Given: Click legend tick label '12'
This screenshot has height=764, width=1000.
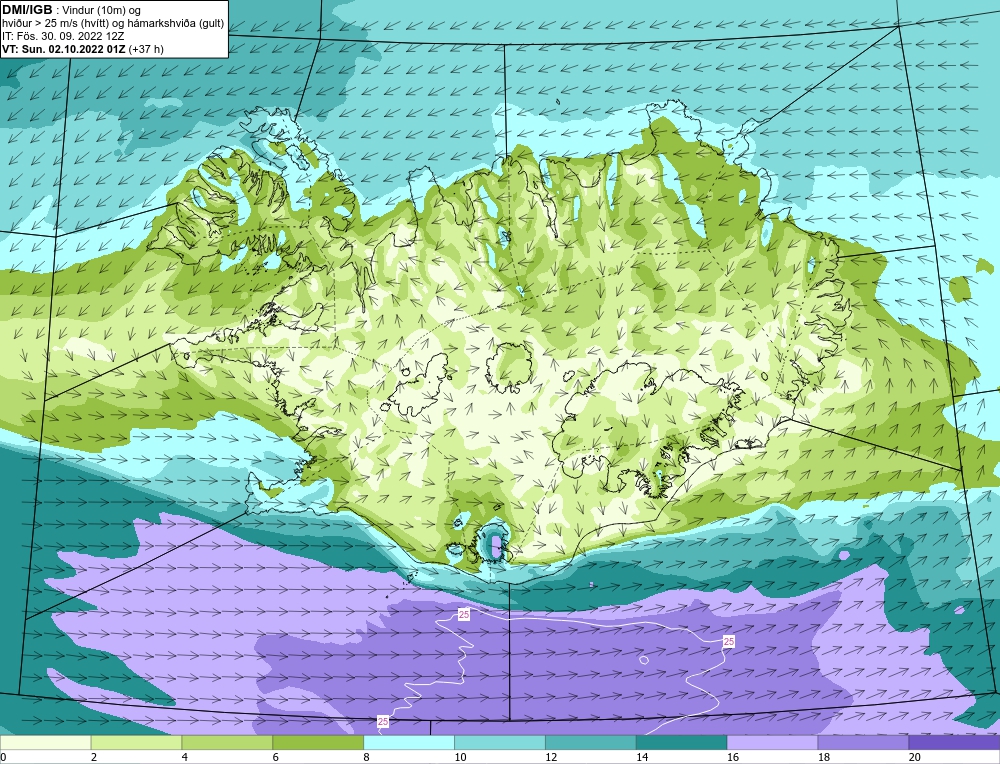Looking at the screenshot, I should tap(551, 757).
